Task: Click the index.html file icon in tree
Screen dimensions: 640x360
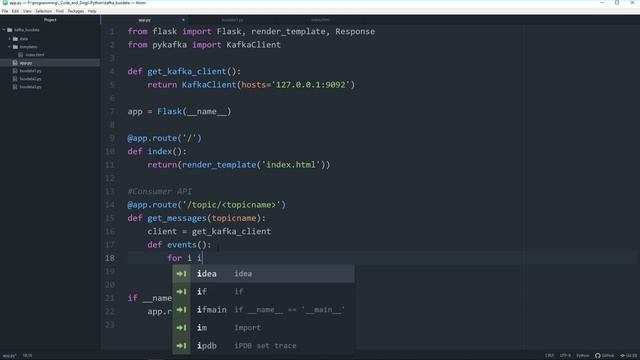Action: 21,55
